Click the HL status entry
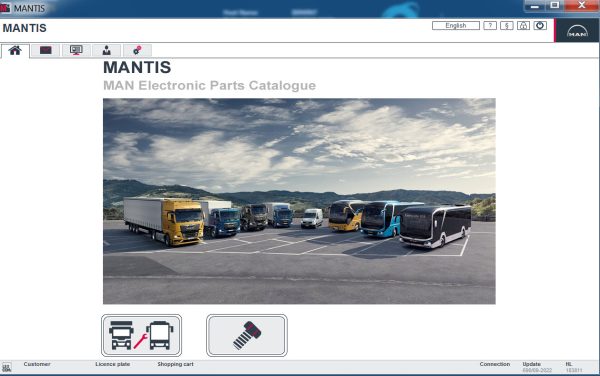This screenshot has height=376, width=600. click(x=574, y=367)
